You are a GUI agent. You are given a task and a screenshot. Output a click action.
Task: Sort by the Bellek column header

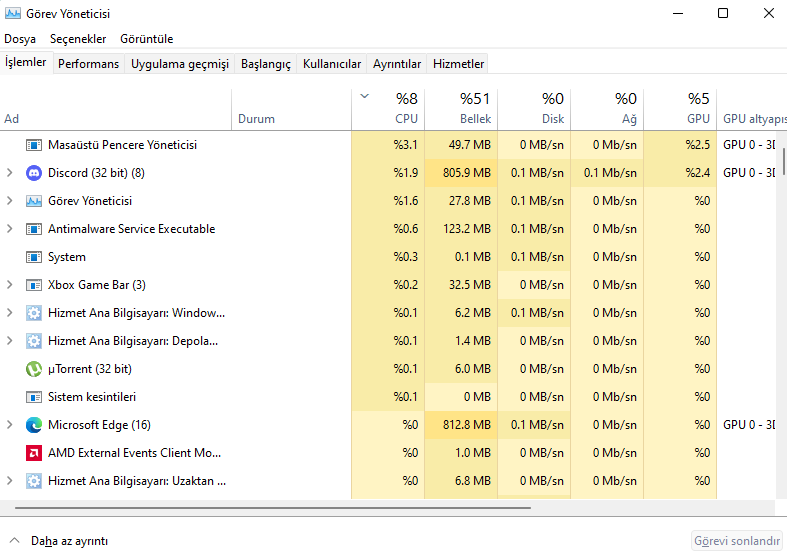pos(461,110)
